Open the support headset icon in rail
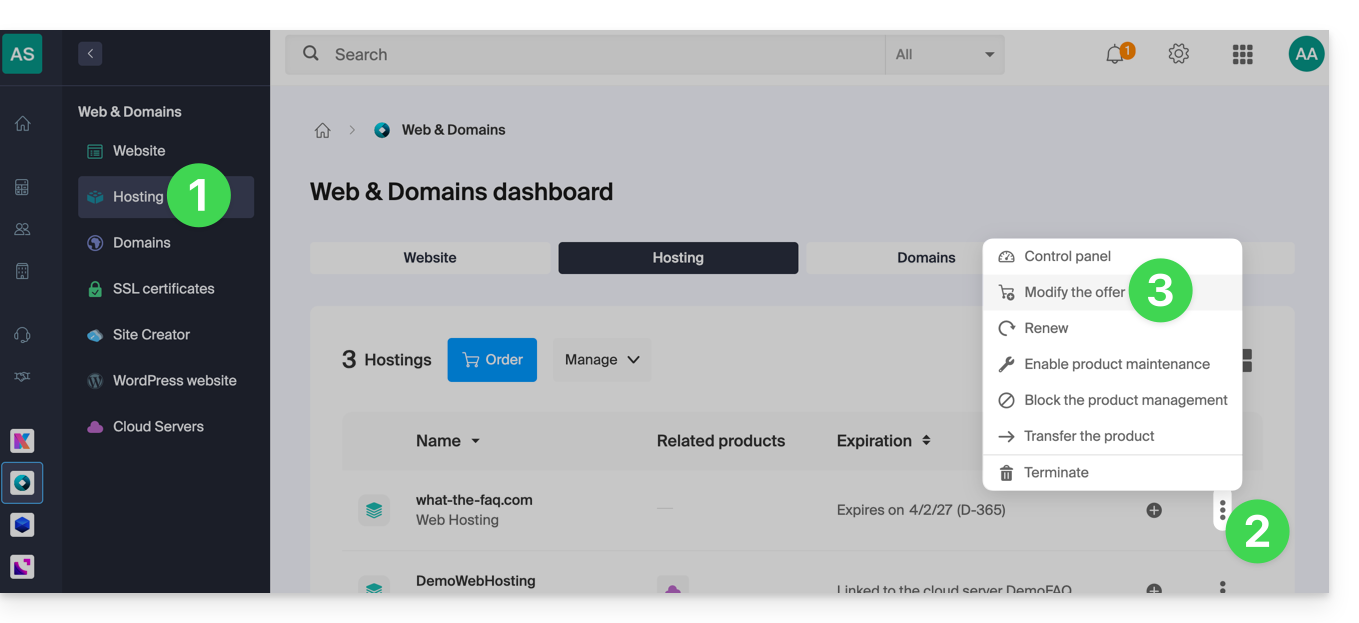The height and width of the screenshot is (623, 1359). coord(22,335)
